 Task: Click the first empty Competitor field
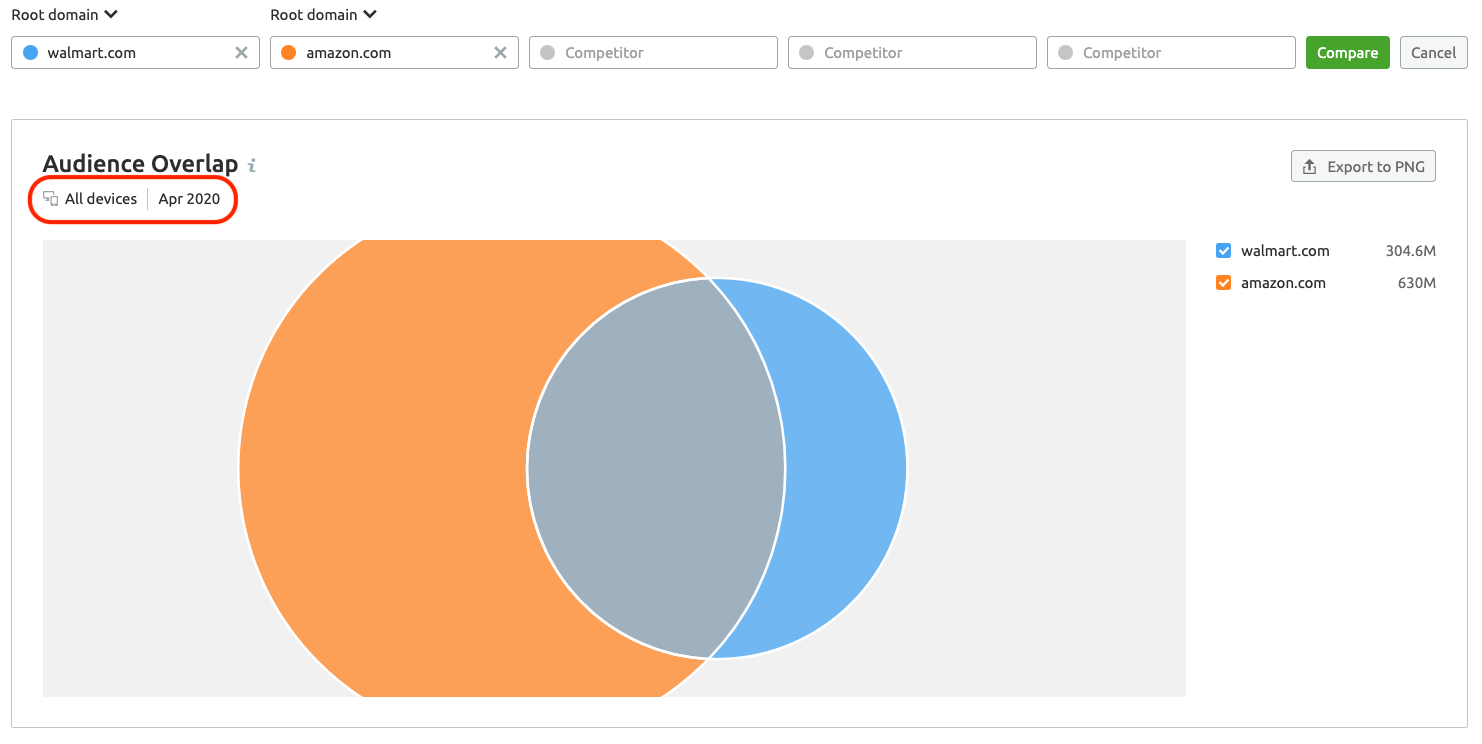tap(653, 53)
